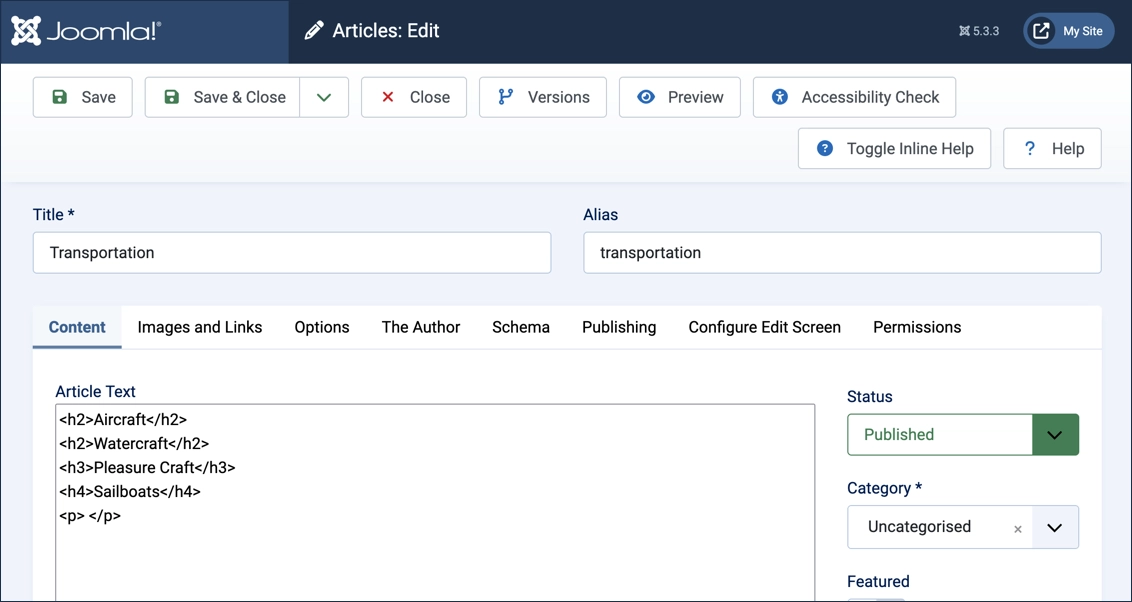Toggle Inline Help for form fields

click(x=893, y=148)
